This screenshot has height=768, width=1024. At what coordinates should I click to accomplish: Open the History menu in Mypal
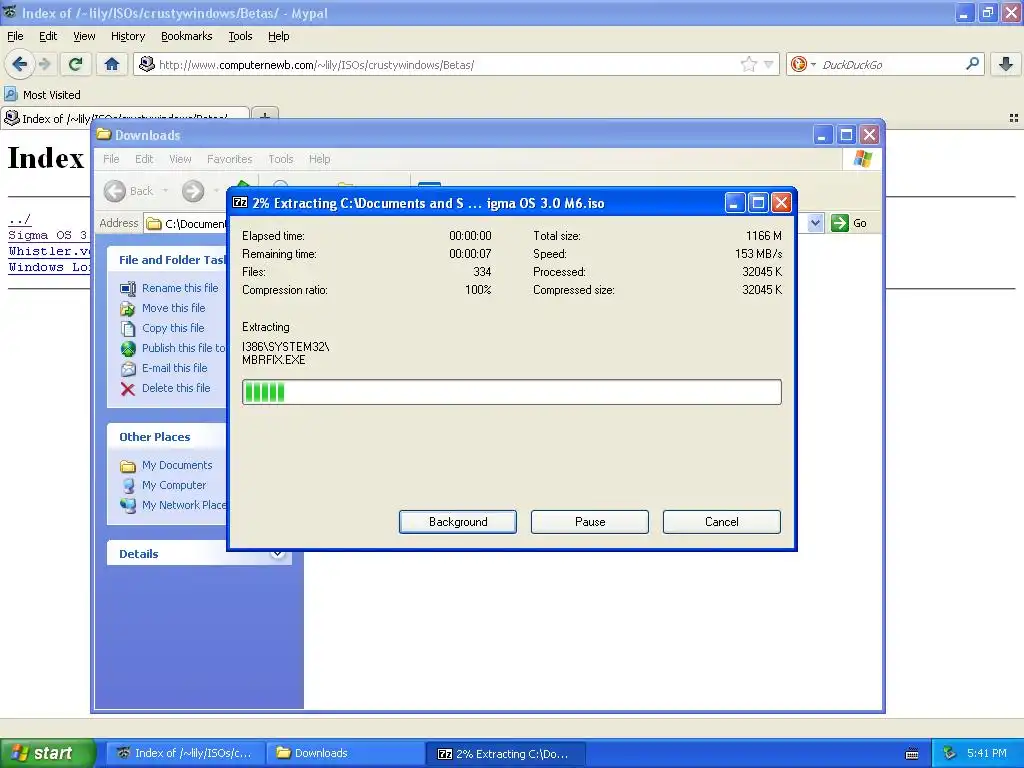coord(127,36)
